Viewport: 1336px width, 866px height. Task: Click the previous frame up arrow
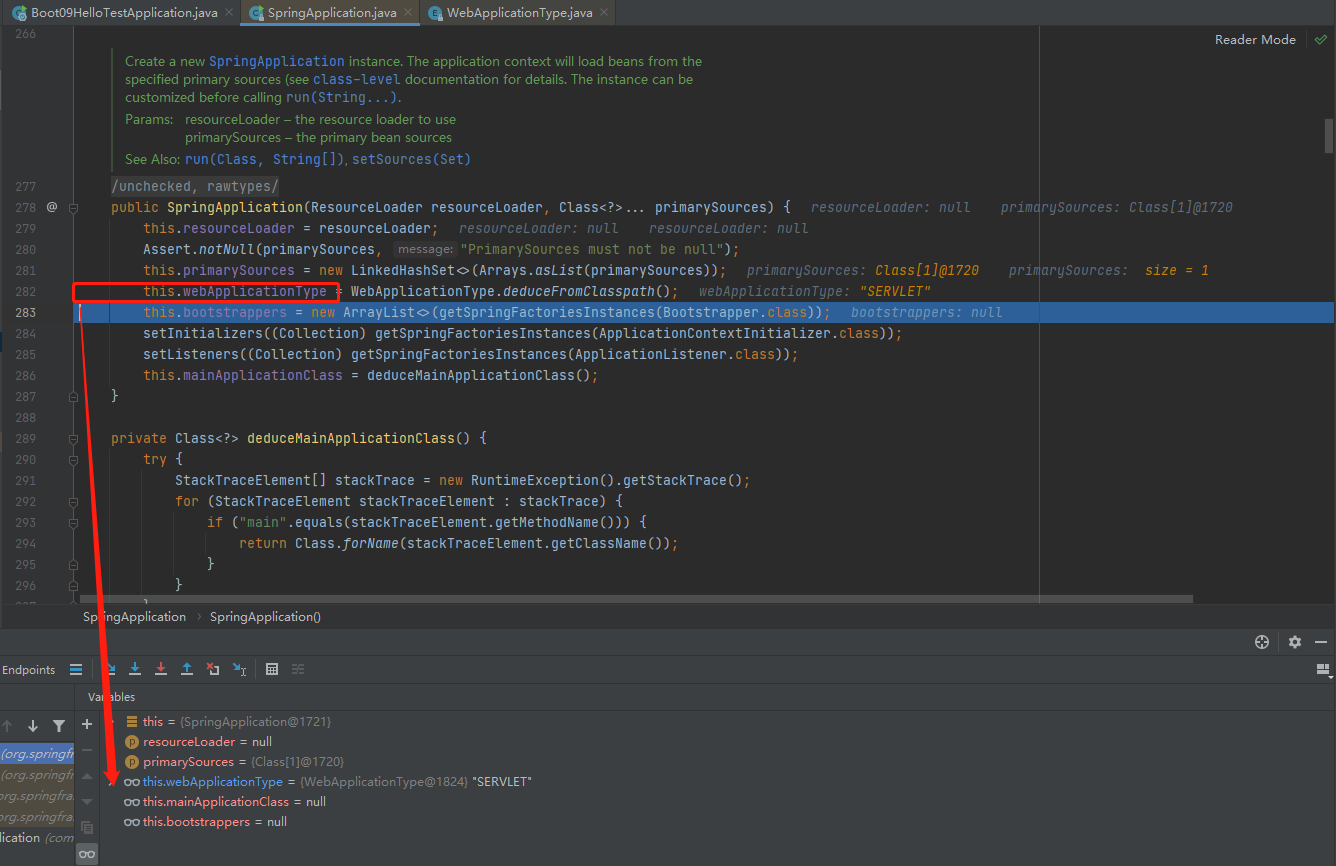pyautogui.click(x=7, y=726)
